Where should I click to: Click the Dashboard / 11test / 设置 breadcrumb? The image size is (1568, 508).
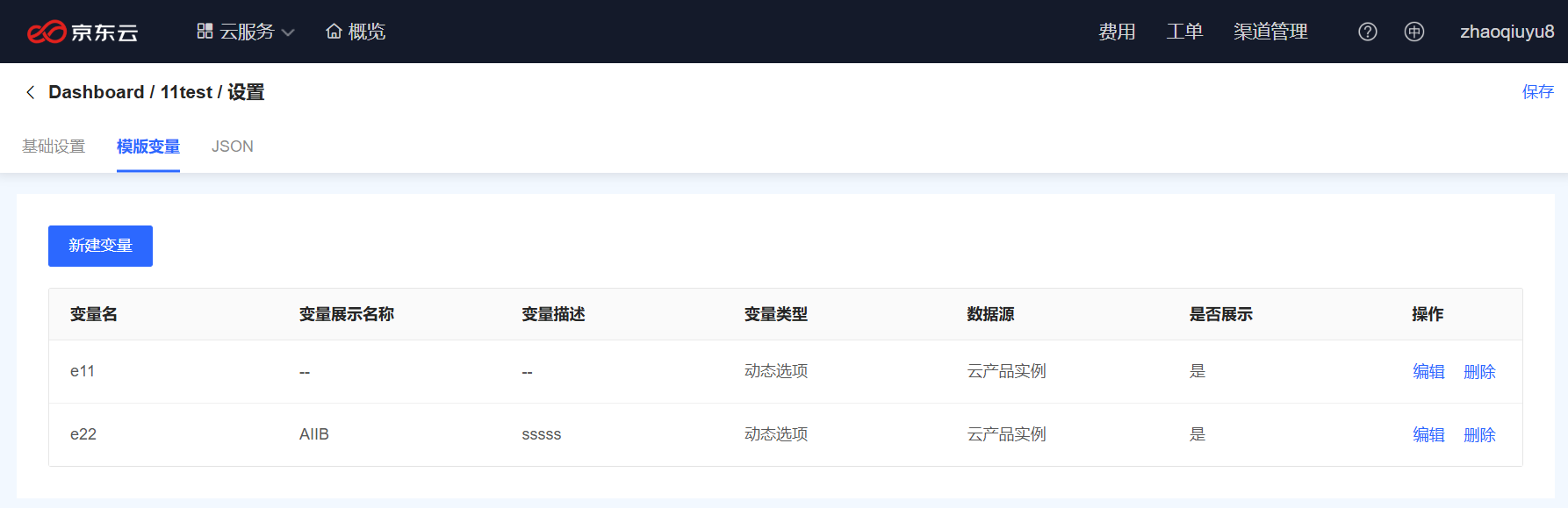tap(156, 92)
